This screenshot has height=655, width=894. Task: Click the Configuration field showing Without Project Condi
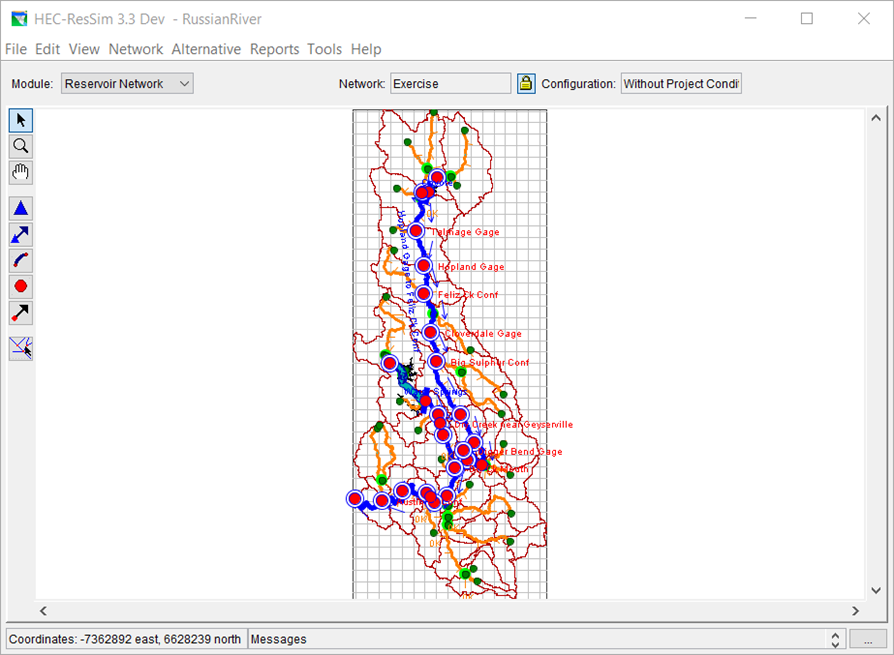681,83
